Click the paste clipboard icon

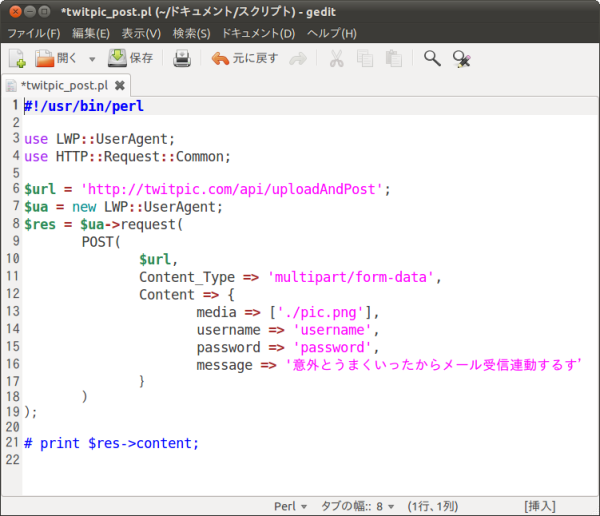pos(392,59)
